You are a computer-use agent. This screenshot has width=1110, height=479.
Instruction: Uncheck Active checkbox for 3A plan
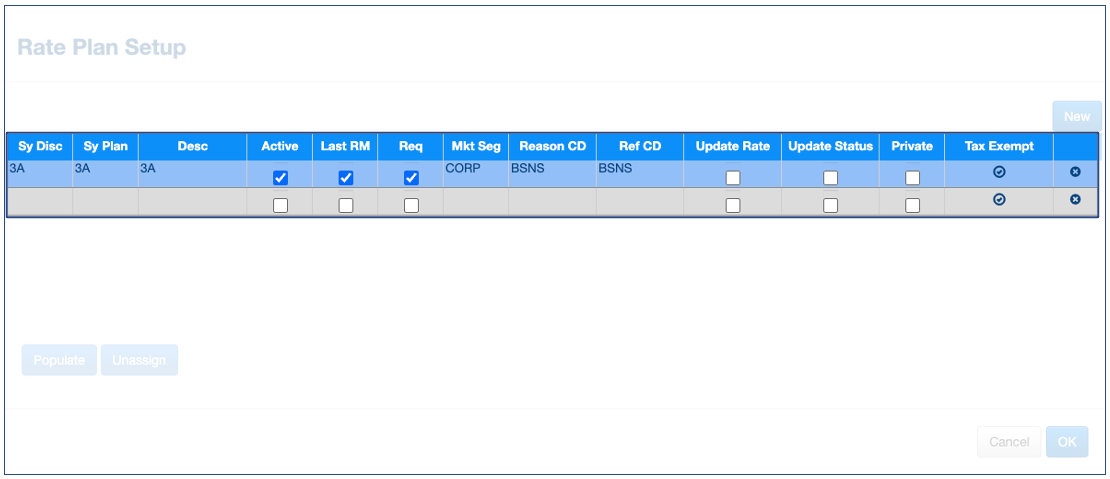click(280, 178)
